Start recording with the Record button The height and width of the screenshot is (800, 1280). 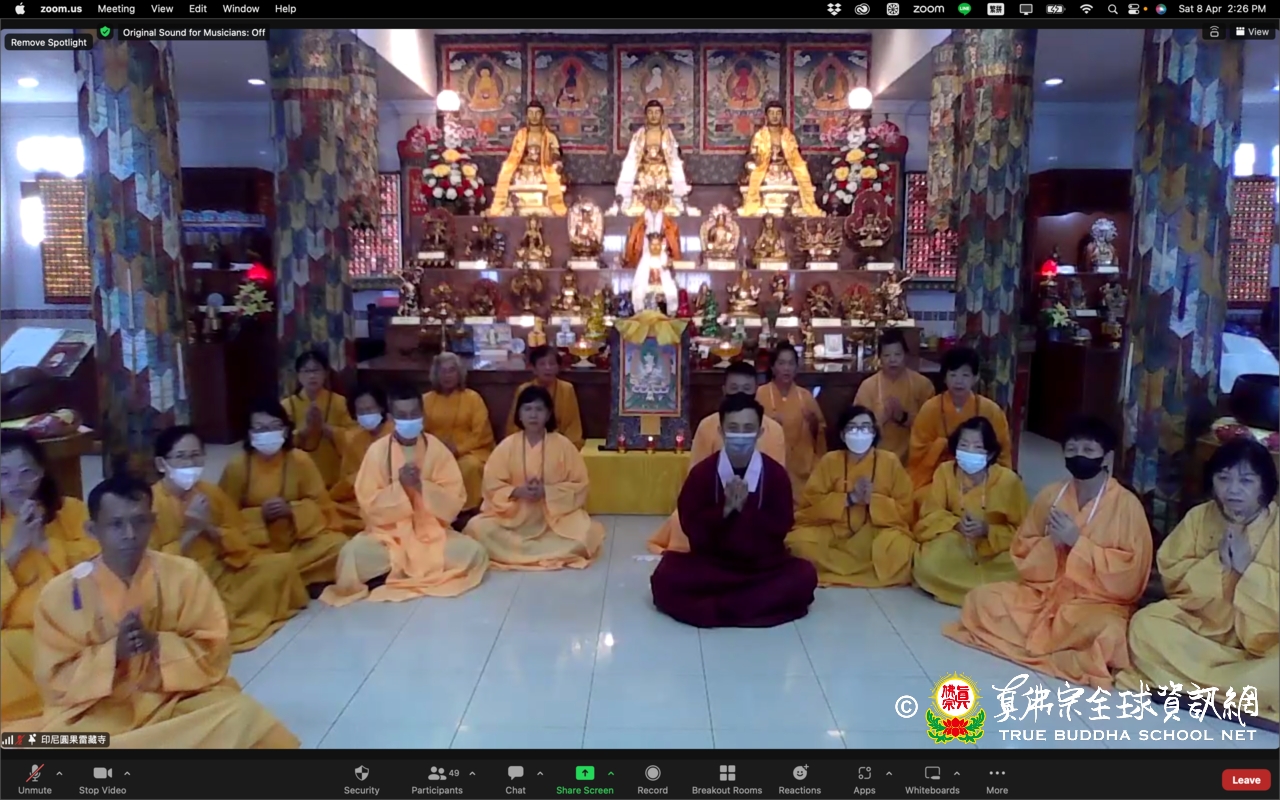tap(652, 774)
